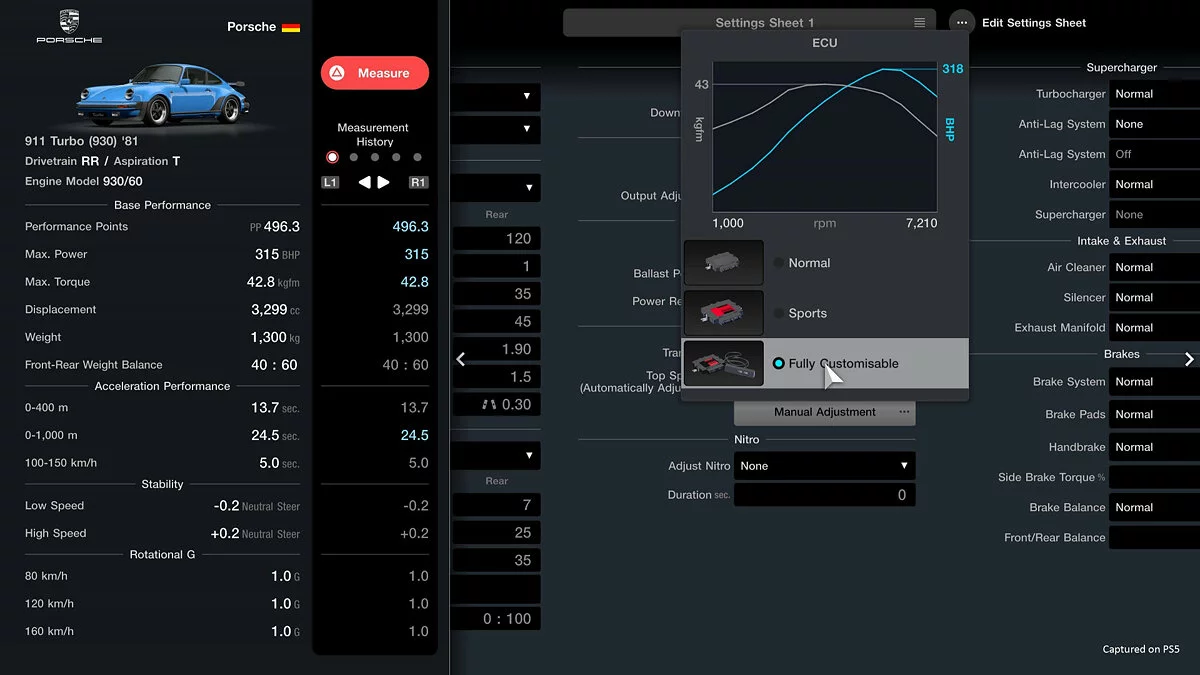Click the Sports ECU thumbnail image
The image size is (1200, 675).
tap(723, 313)
